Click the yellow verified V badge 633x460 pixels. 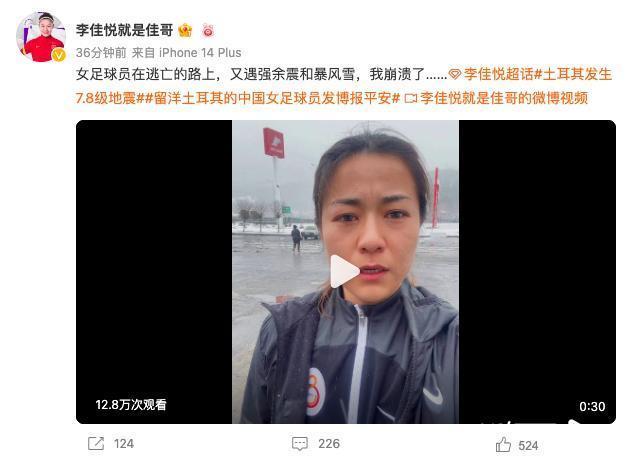59,55
